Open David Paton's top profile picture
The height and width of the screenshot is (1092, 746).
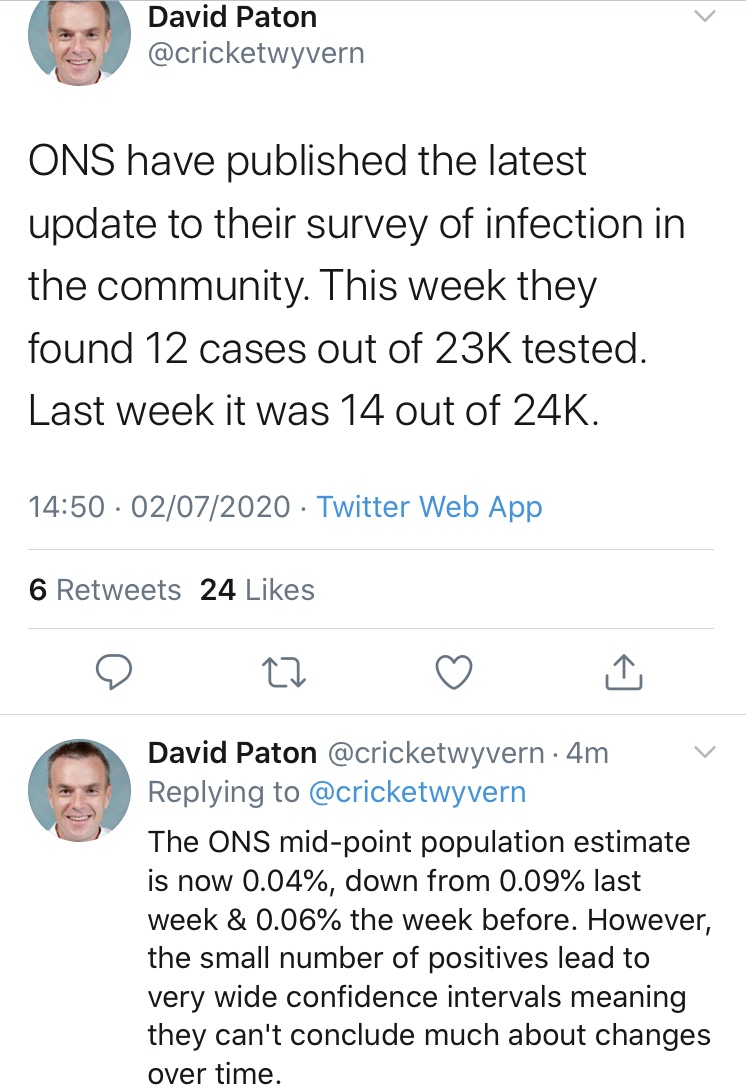(79, 39)
